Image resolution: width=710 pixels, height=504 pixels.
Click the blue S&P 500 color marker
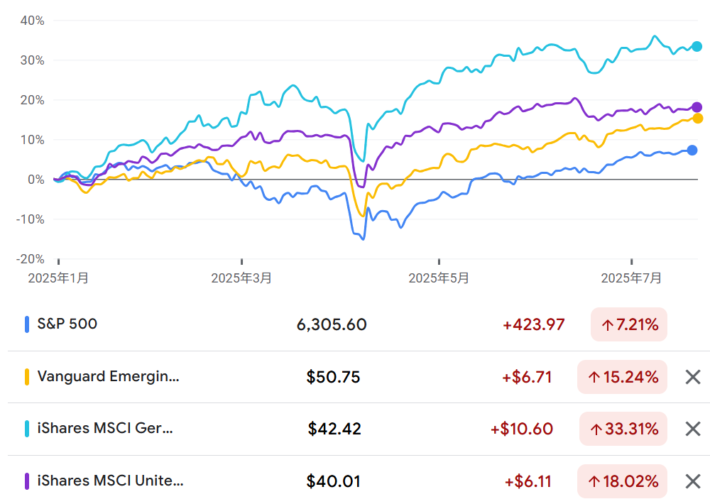pyautogui.click(x=26, y=325)
